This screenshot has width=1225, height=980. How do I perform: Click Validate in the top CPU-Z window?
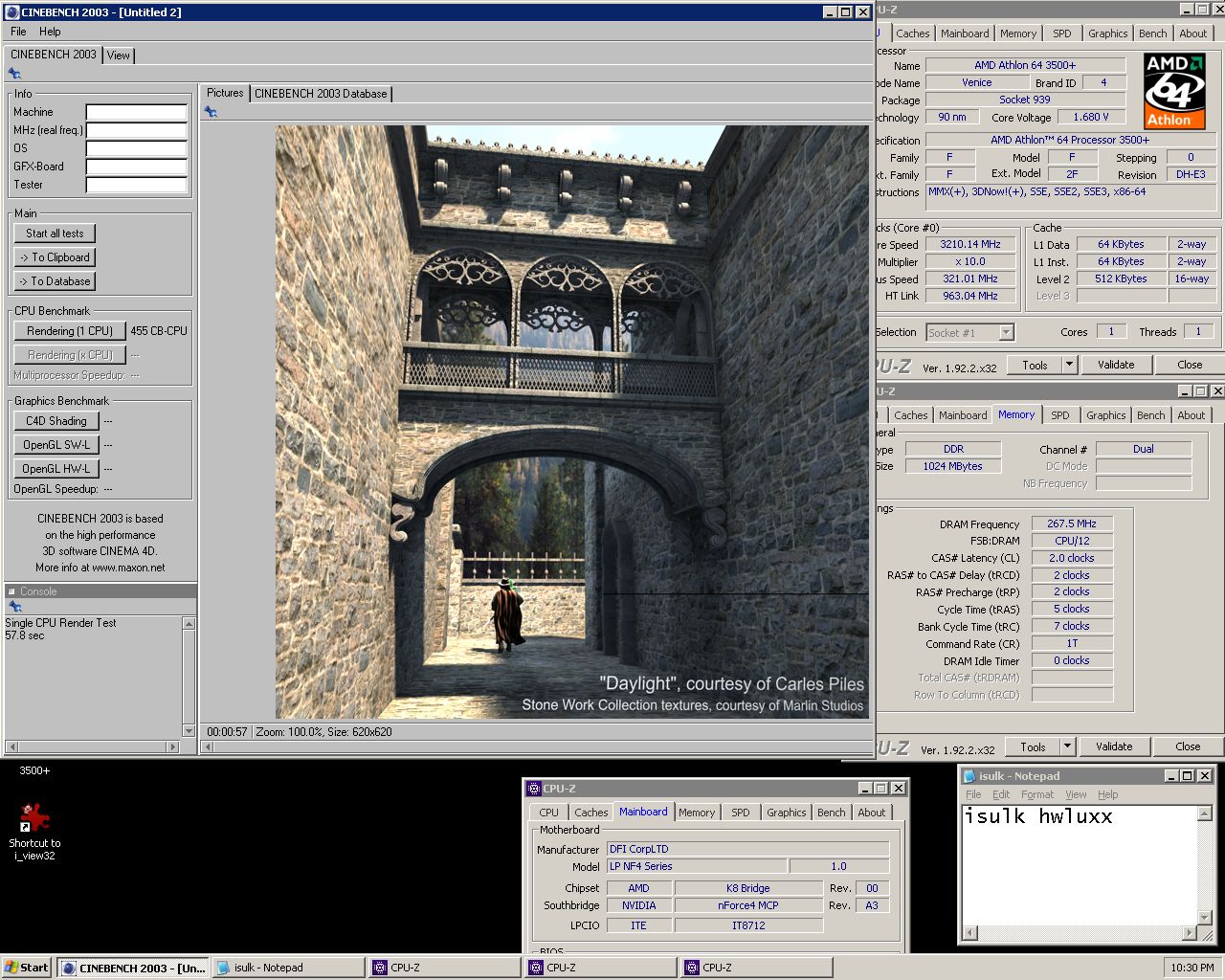click(1116, 365)
